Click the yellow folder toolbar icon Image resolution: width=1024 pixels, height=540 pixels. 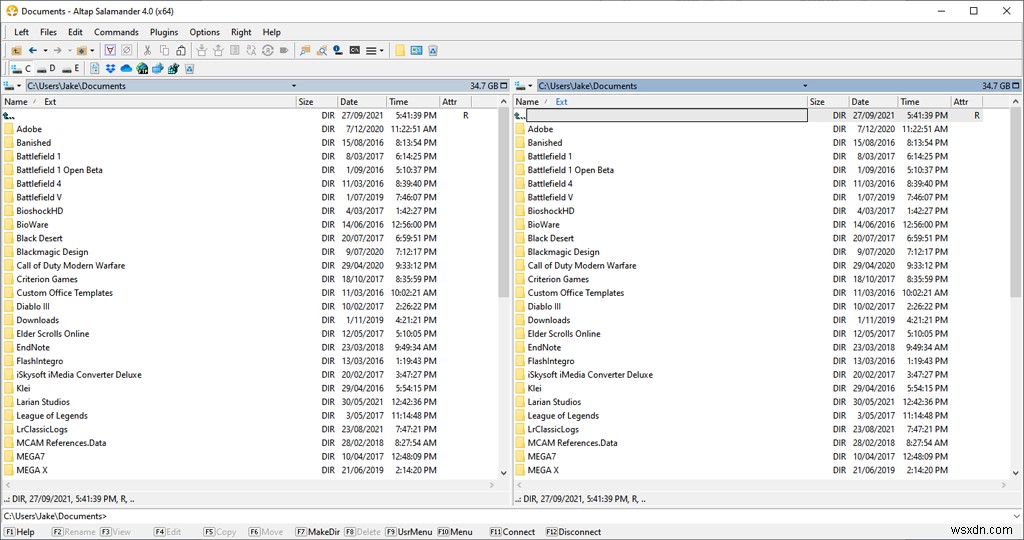400,50
